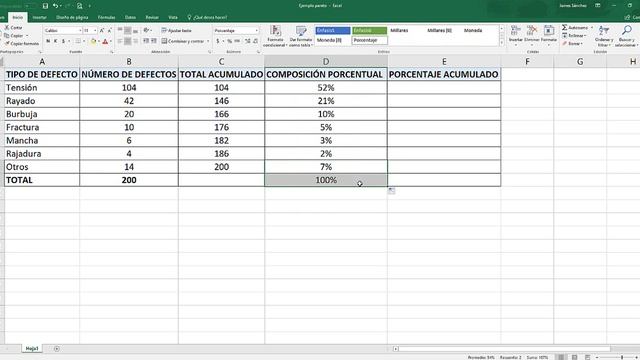Toggle bold (N) formatting

48,41
